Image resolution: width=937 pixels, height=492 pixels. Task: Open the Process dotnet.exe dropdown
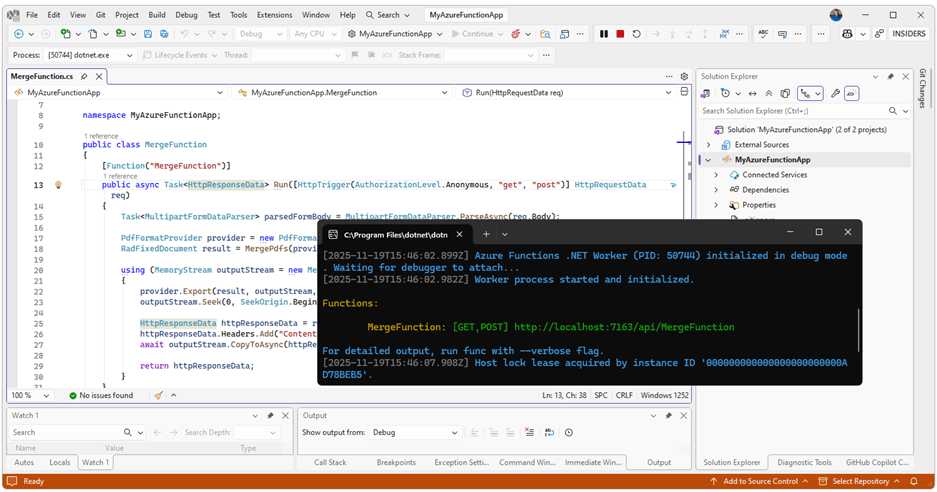[90, 55]
